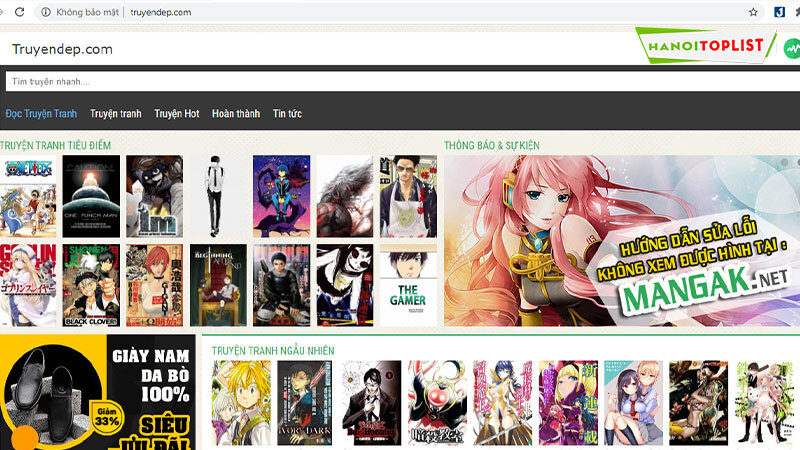
Task: Open the Goblin Slayer cover thumbnail
Action: pyautogui.click(x=28, y=285)
